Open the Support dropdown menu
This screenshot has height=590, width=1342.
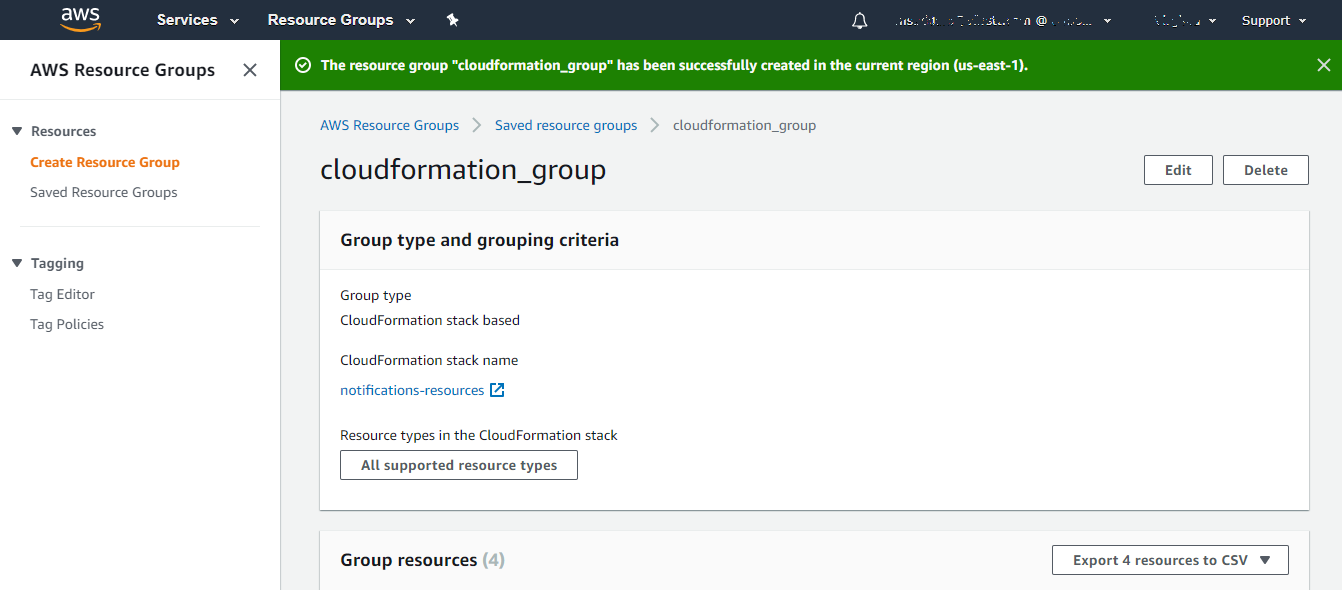[x=1273, y=20]
